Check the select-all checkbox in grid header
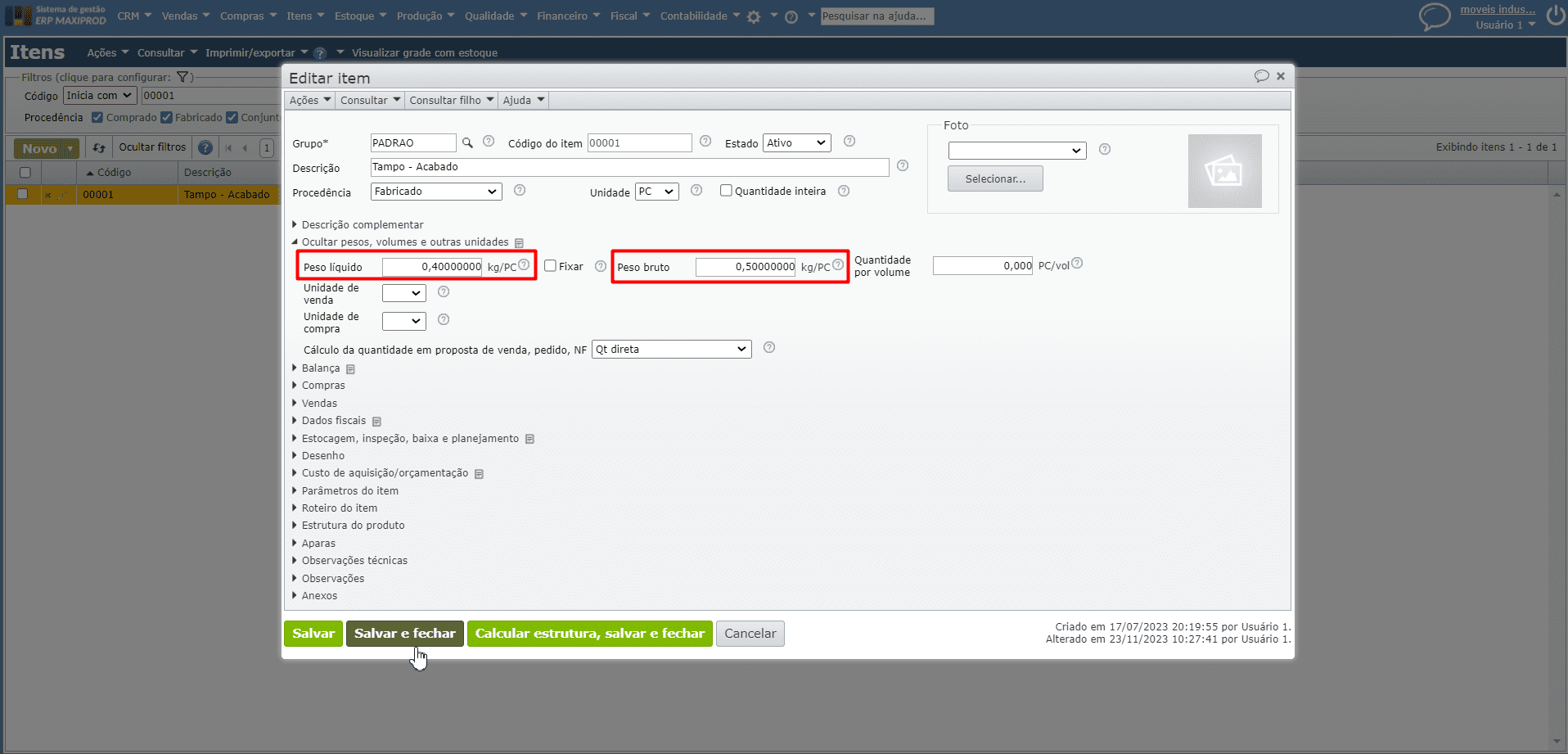 click(x=25, y=173)
